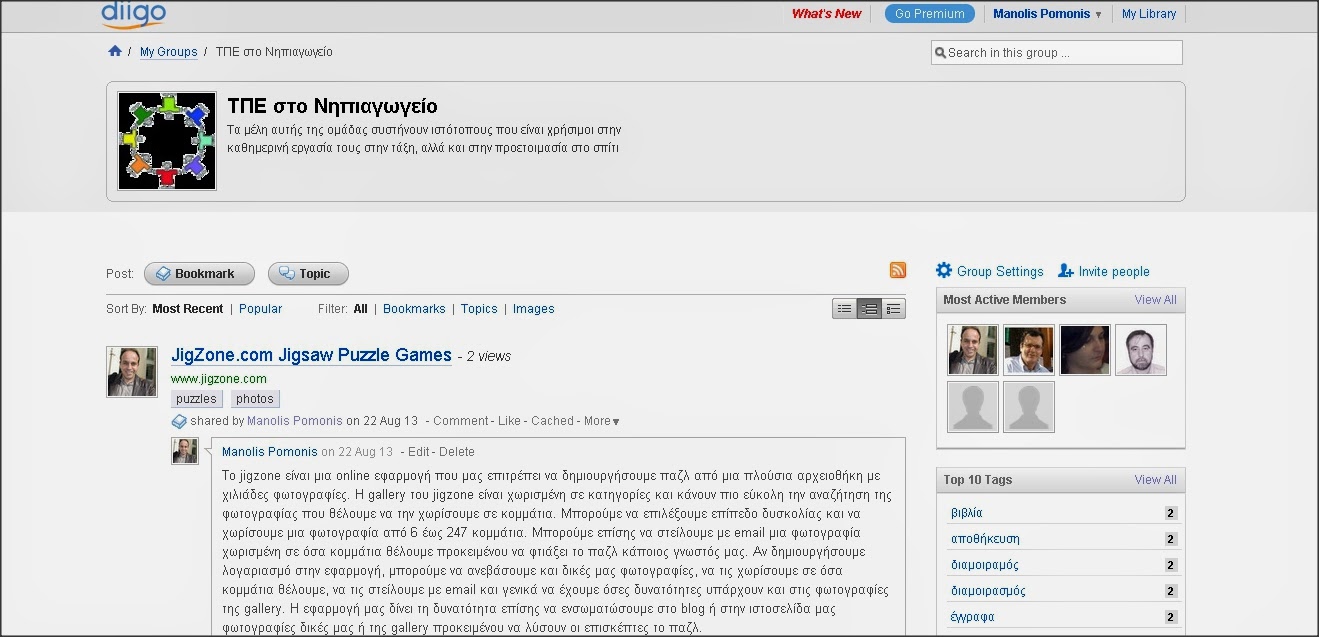Screen dimensions: 1319x637
Task: Open the έγγραφα tag
Action: tap(973, 617)
